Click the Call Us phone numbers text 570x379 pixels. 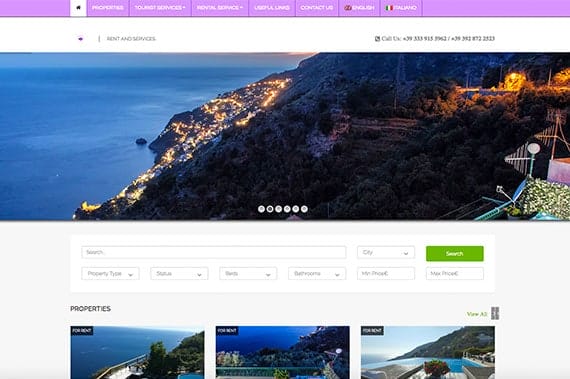(x=438, y=39)
